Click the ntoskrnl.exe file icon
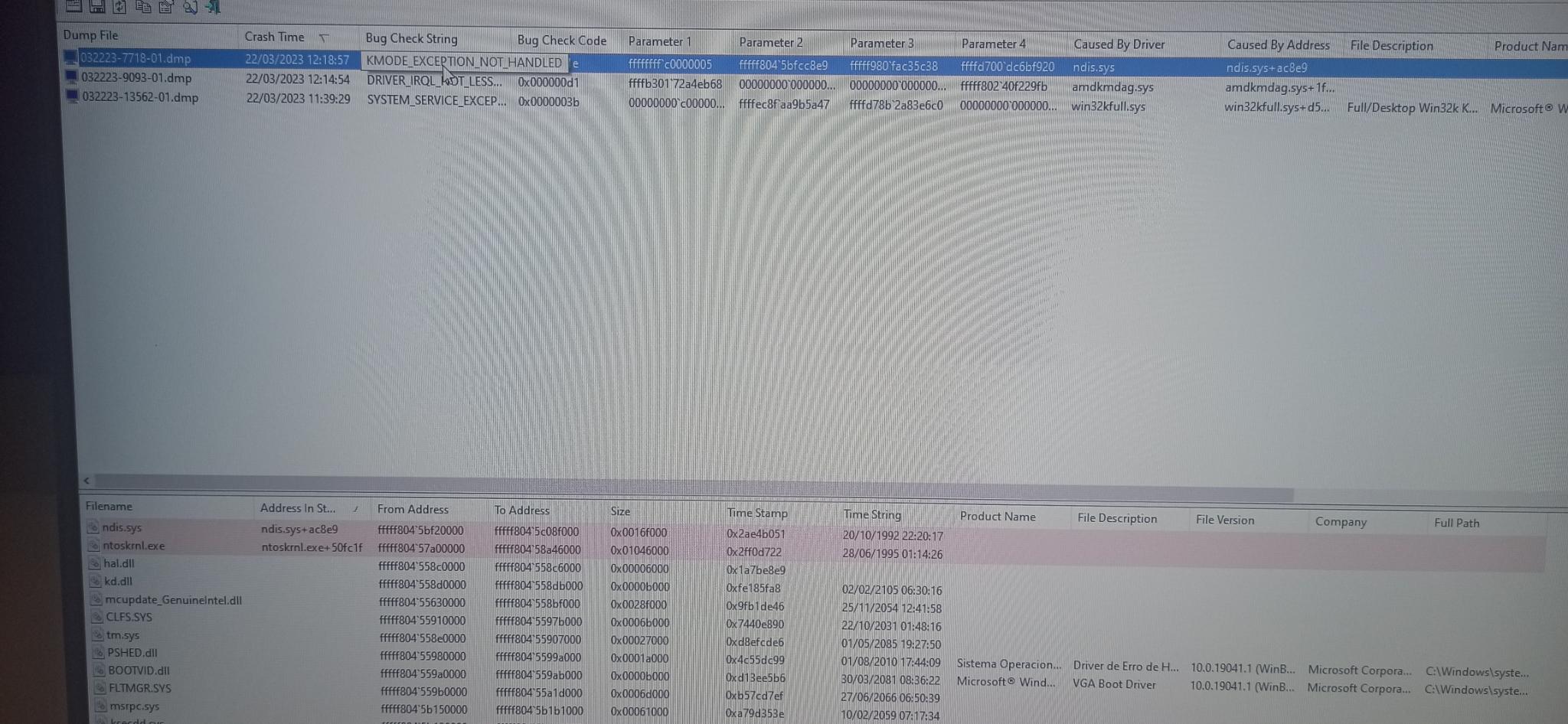This screenshot has width=1568, height=724. 94,545
